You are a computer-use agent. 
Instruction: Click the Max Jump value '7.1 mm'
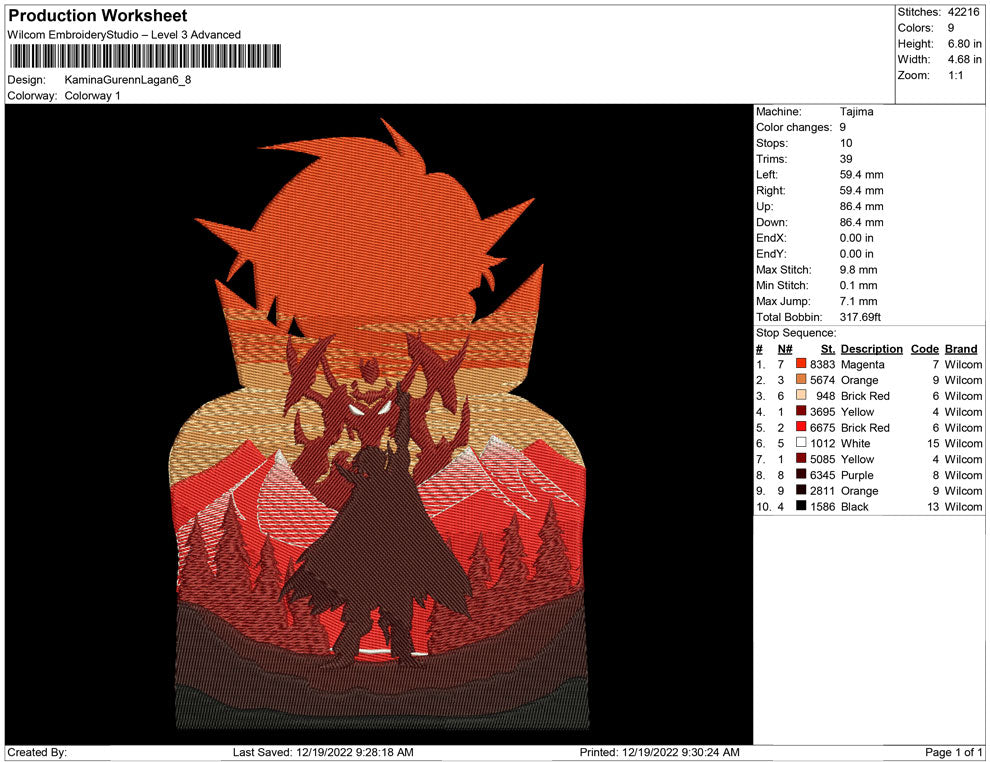858,301
